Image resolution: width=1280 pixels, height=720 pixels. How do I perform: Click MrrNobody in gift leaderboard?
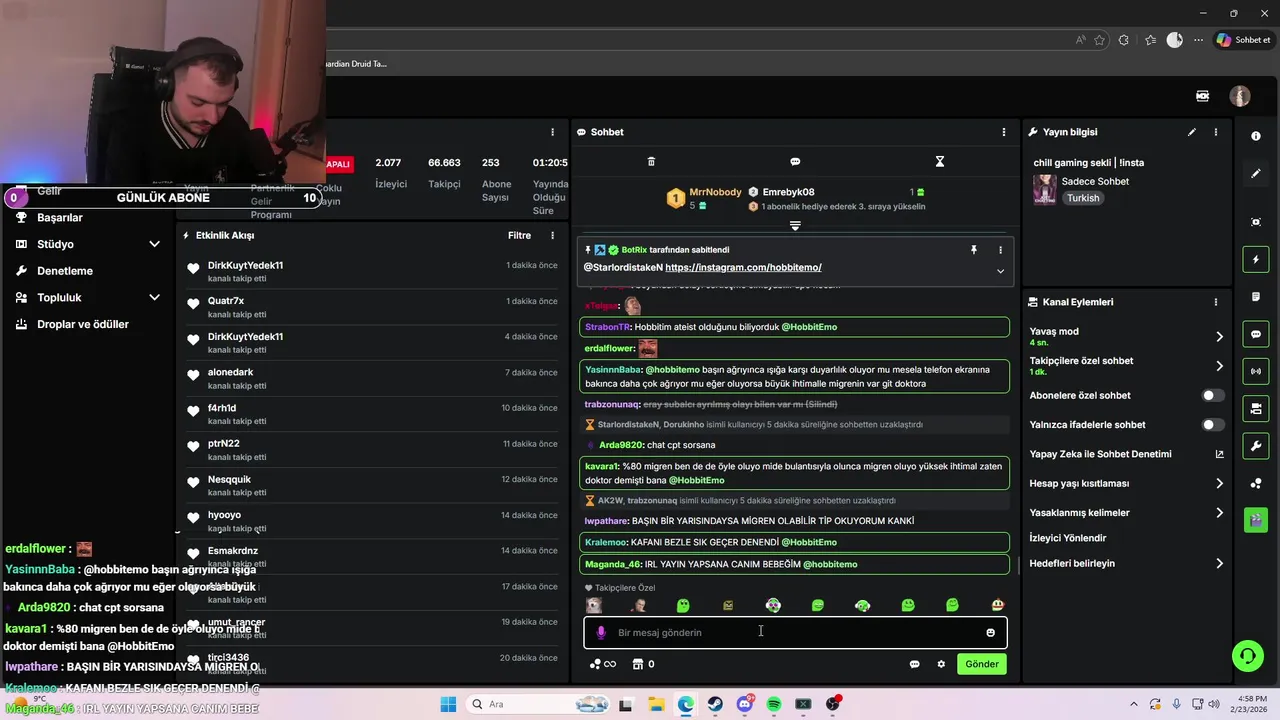click(715, 192)
